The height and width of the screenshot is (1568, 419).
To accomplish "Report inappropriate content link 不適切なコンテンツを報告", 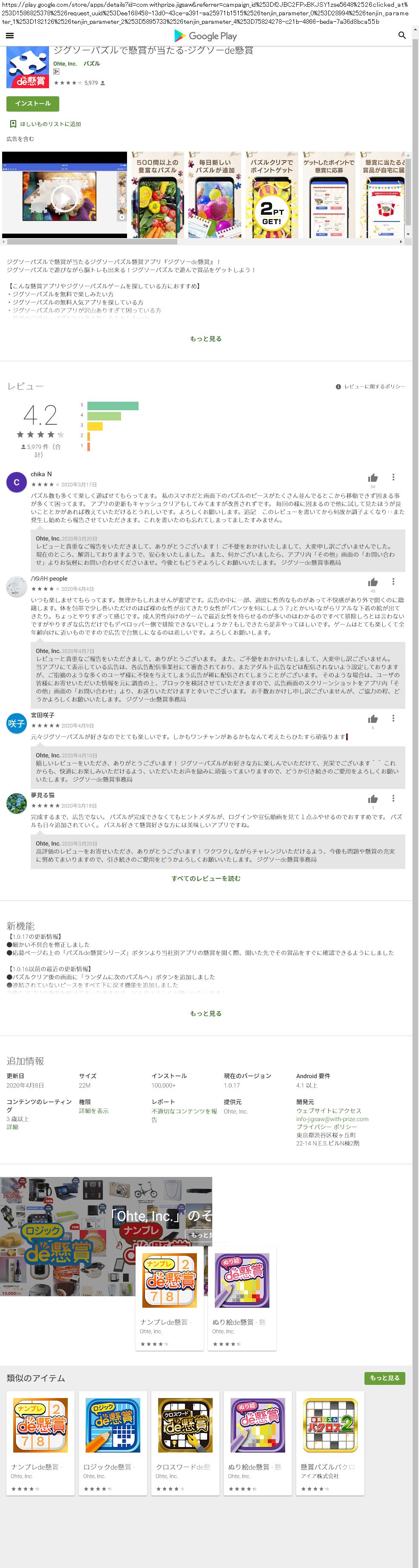I will pos(185,1115).
